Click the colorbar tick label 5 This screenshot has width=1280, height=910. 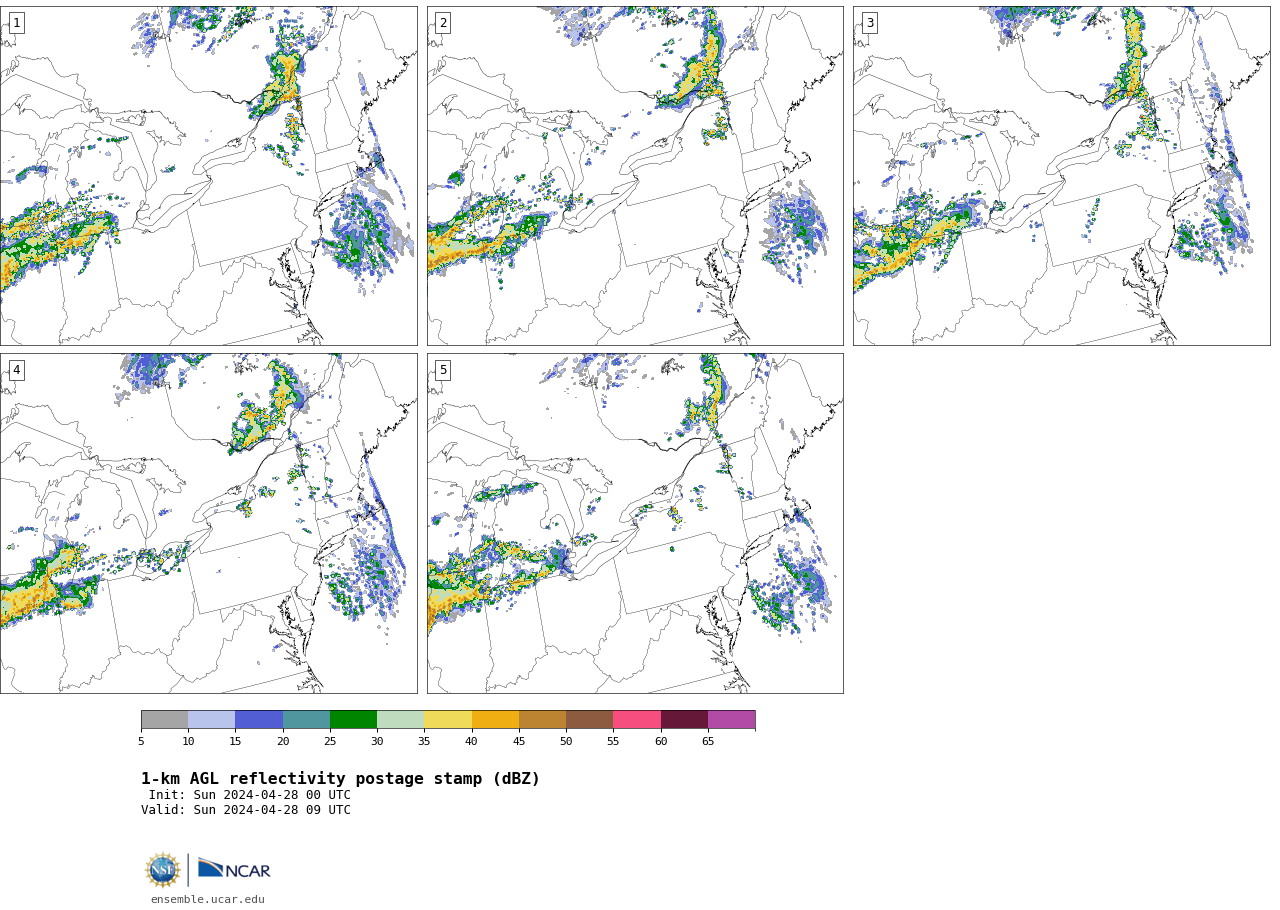click(x=141, y=741)
